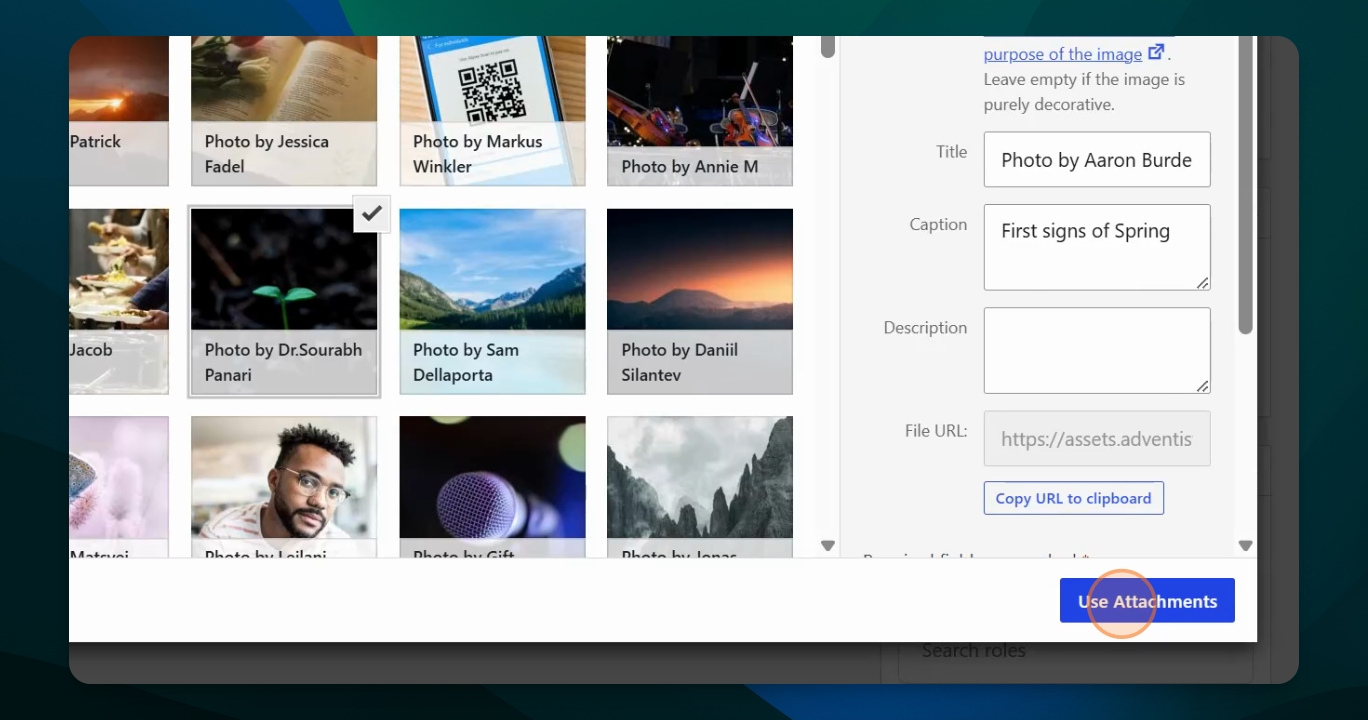Click the Caption box 'First signs of Spring'
1368x720 pixels.
click(1097, 247)
